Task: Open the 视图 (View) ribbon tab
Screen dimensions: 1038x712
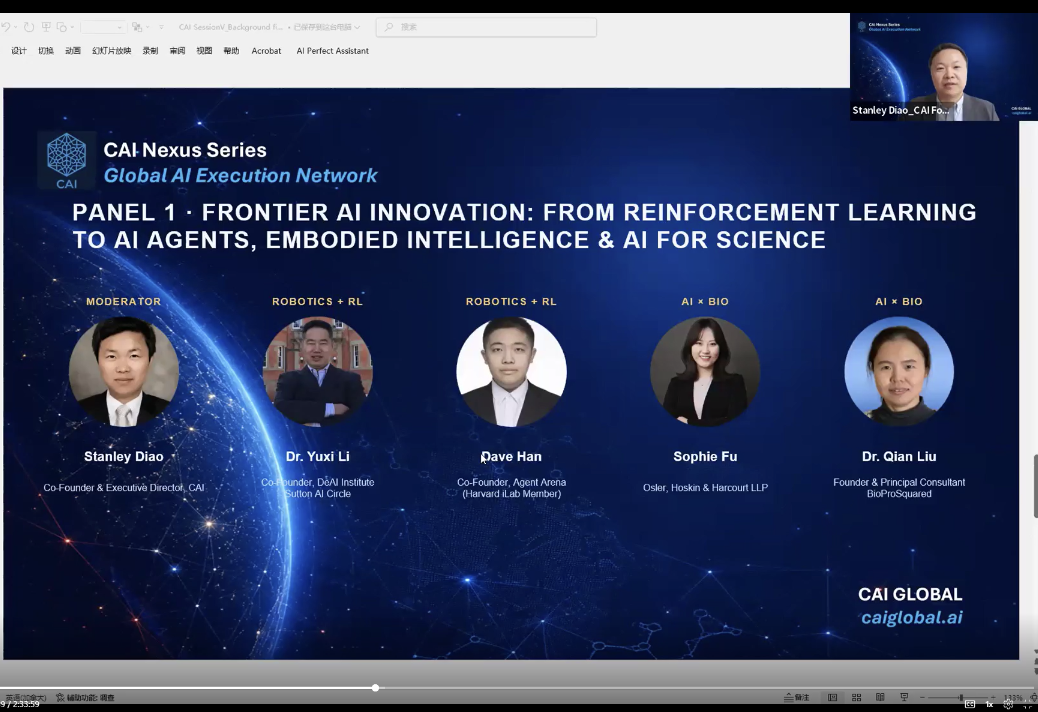Action: [204, 51]
